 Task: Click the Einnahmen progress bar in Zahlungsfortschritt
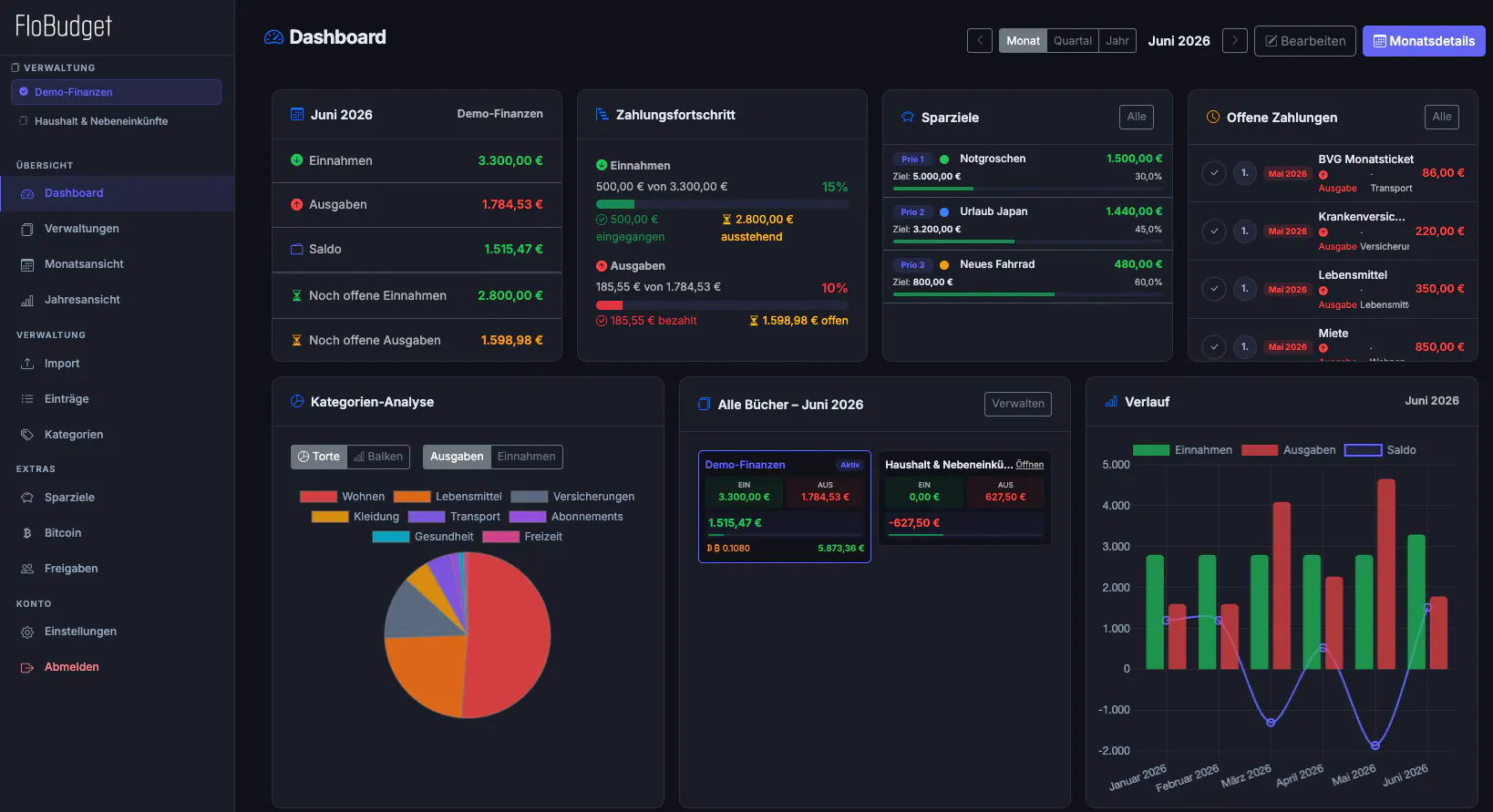click(x=722, y=204)
